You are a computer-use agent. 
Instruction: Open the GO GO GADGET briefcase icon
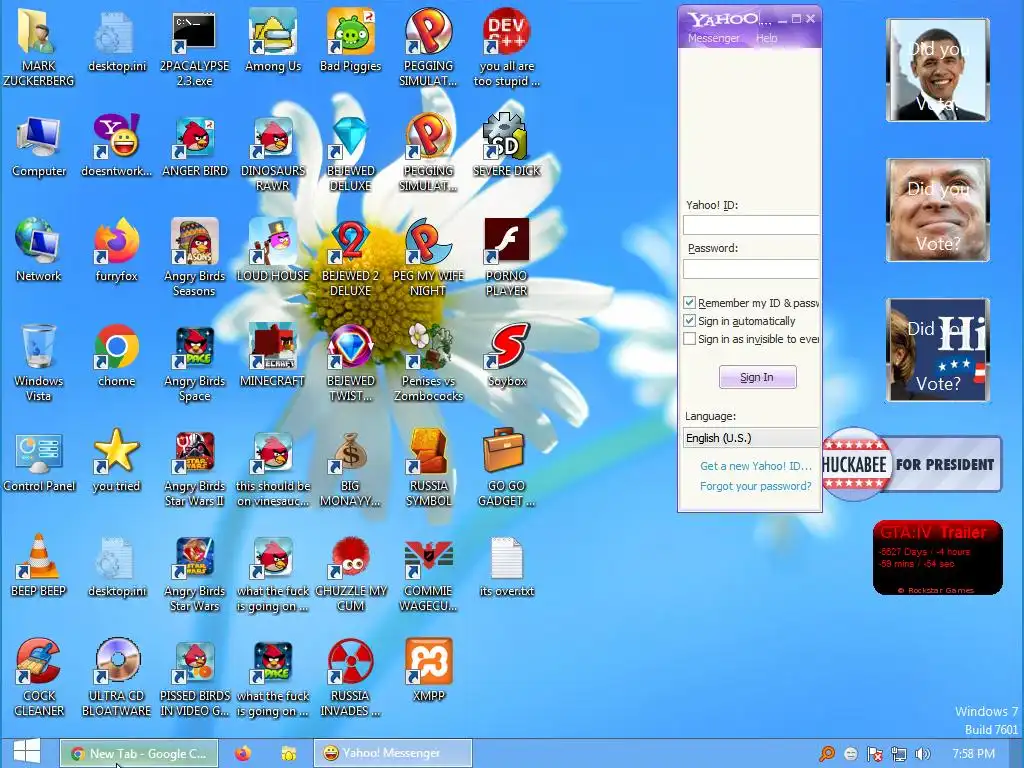coord(504,451)
